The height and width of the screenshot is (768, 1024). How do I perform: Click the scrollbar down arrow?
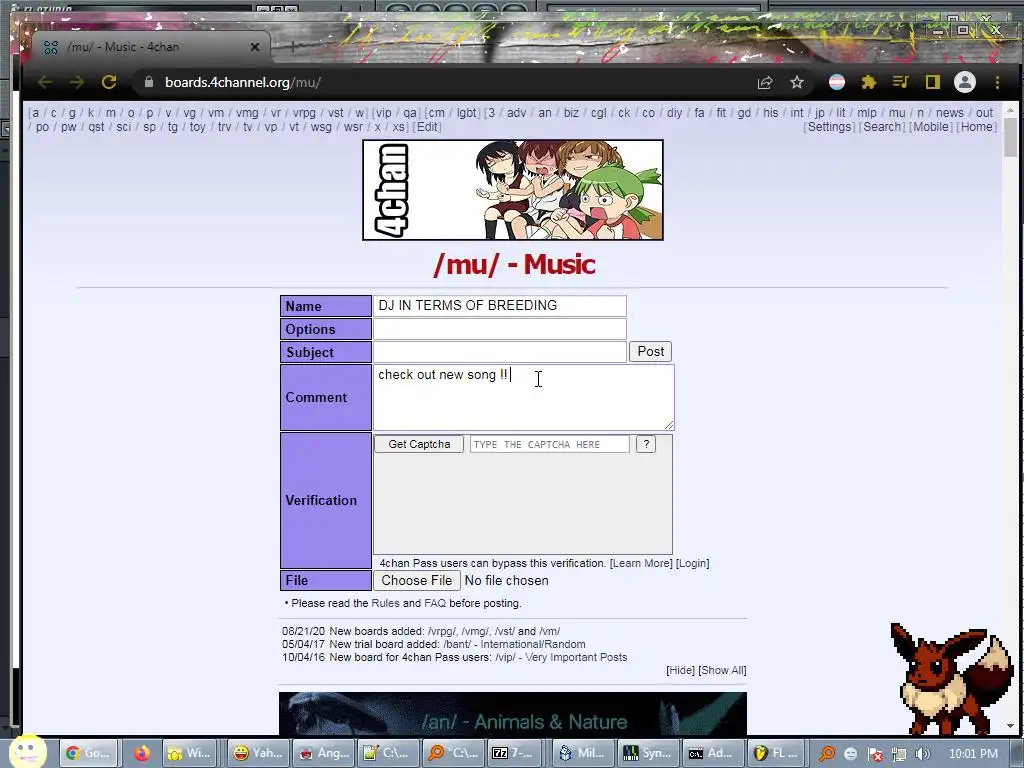click(1010, 726)
